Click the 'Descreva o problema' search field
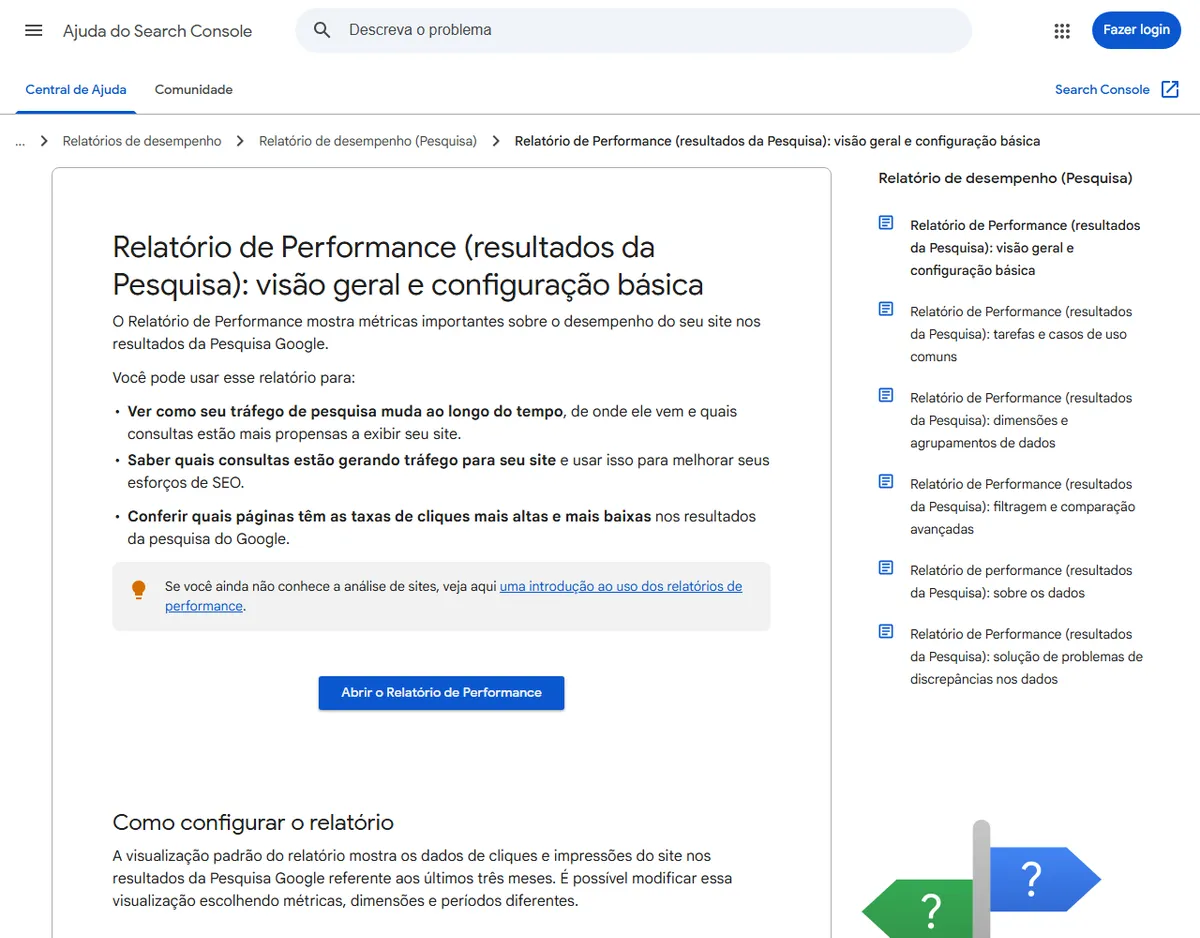The height and width of the screenshot is (938, 1200). (633, 30)
